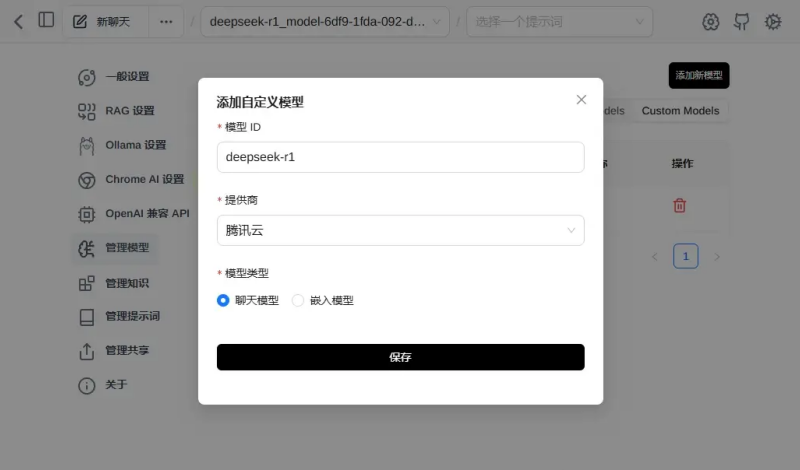The height and width of the screenshot is (470, 800).
Task: Open the 选择一个提示词 prompt dropdown
Action: point(559,21)
